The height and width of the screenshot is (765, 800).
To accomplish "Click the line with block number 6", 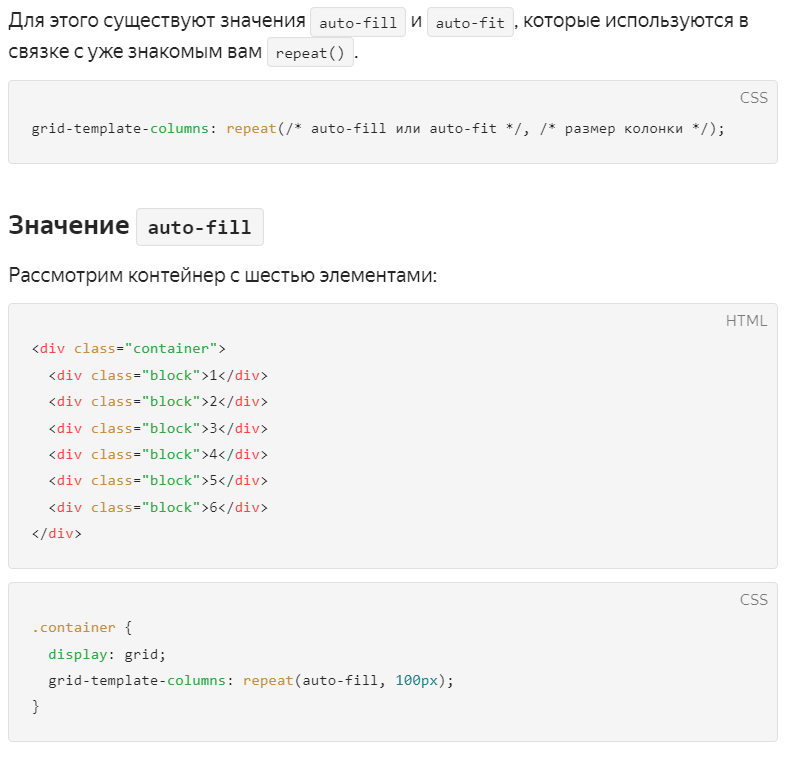I will click(x=158, y=507).
